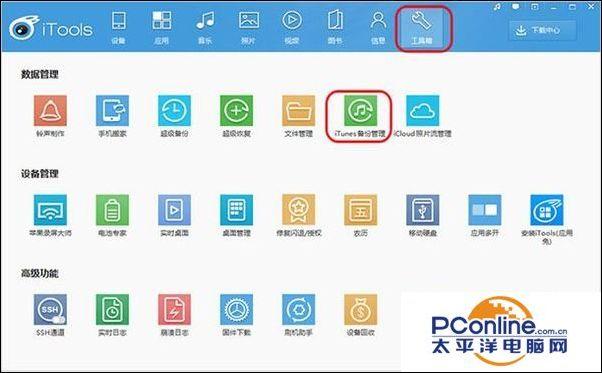This screenshot has width=602, height=373.
Task: Open 固件下载 firmware download icon
Action: 236,309
